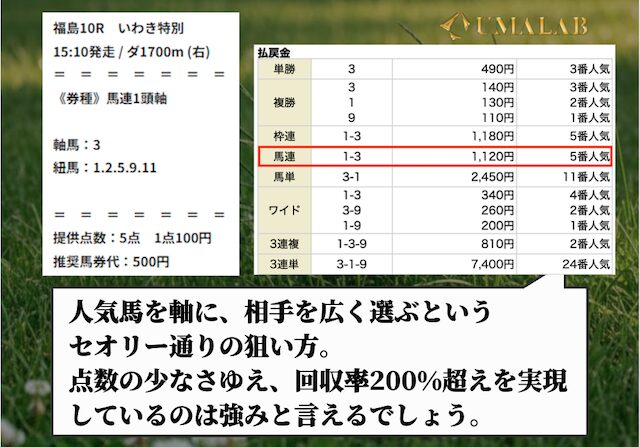Select the 単勝 row label

point(284,69)
